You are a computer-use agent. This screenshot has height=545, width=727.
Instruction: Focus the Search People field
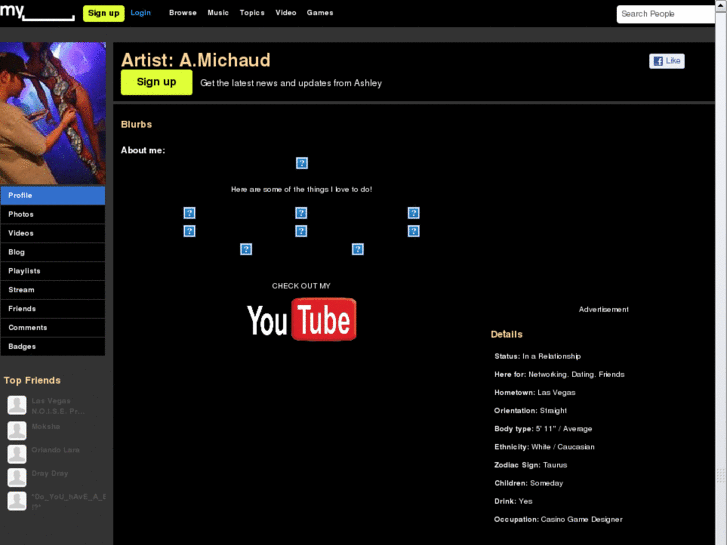click(x=665, y=14)
